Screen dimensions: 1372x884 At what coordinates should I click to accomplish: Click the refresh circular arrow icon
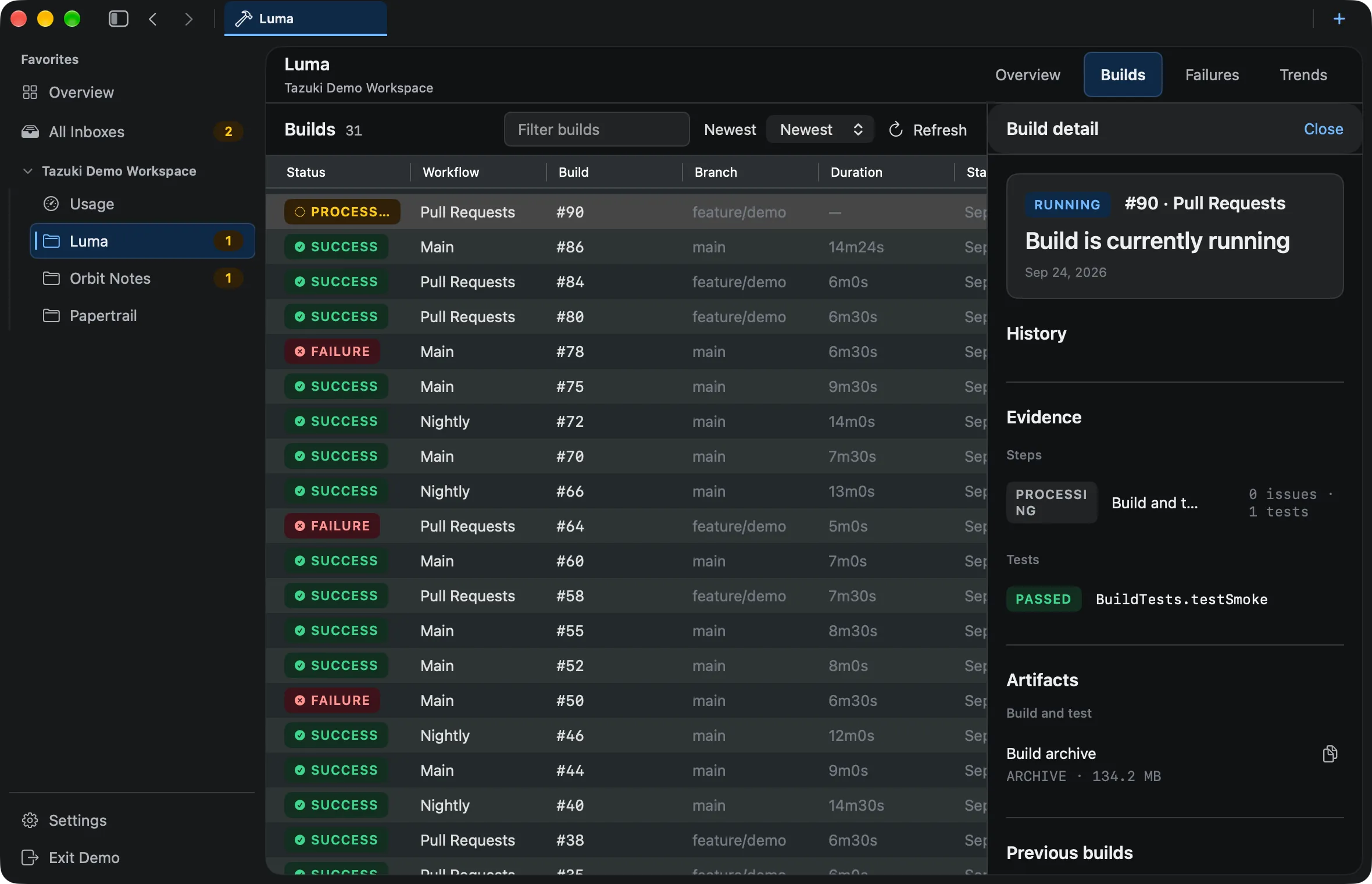[896, 130]
